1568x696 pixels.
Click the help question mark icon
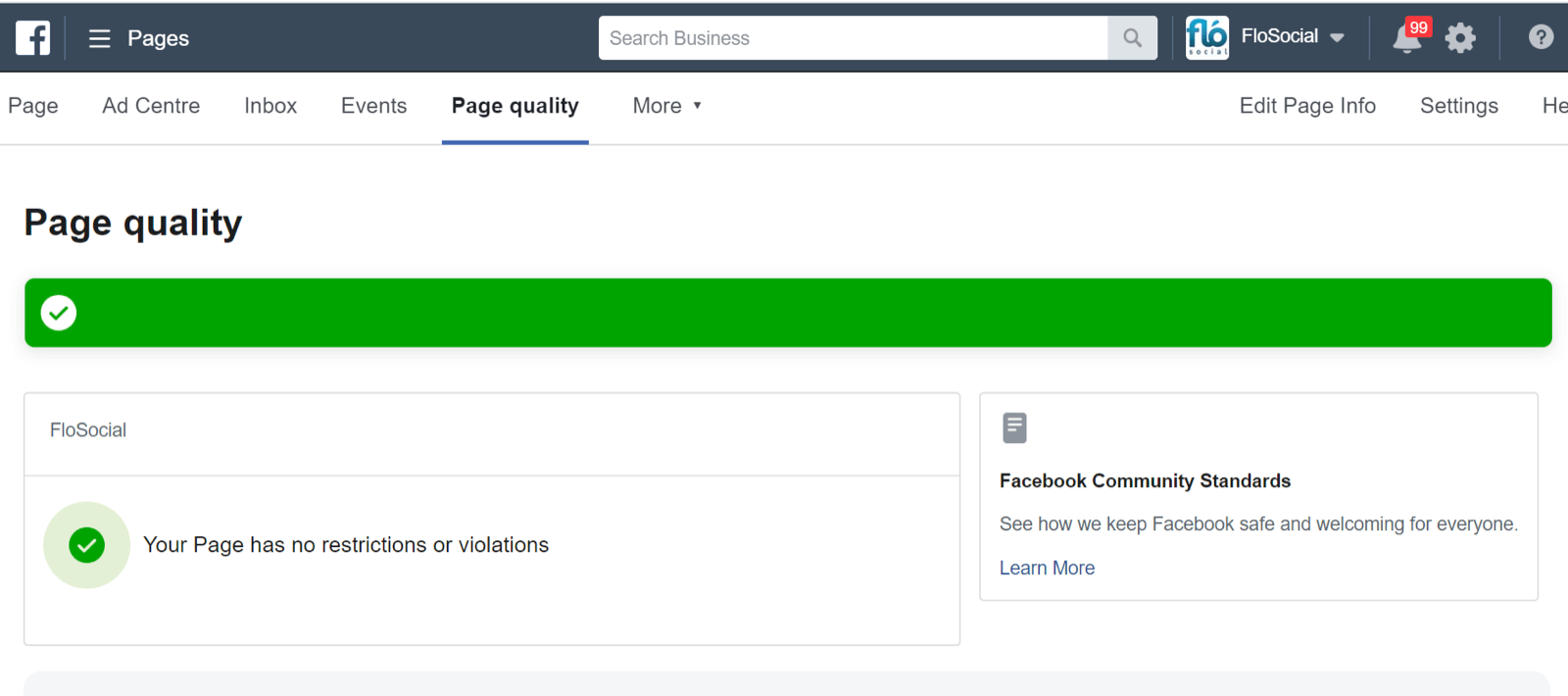coord(1541,37)
